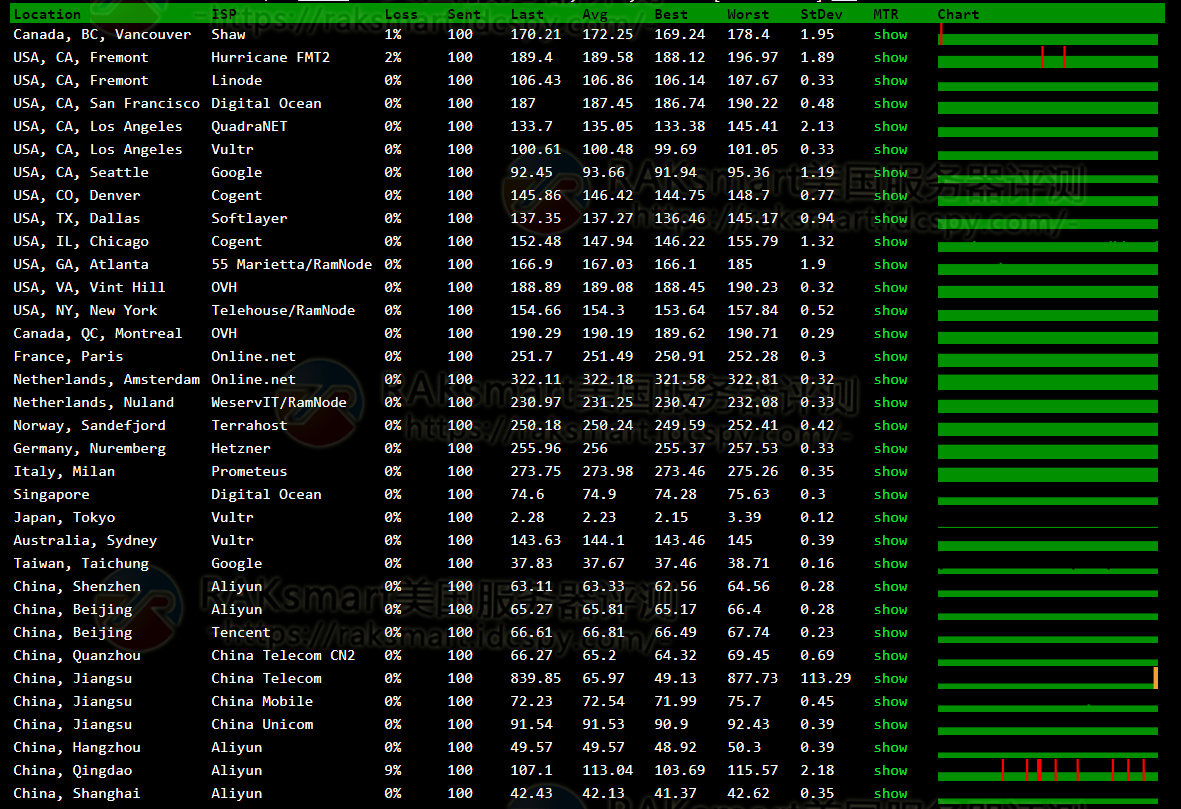The width and height of the screenshot is (1181, 809).
Task: Open MTR show link for Hurricane FMT2
Action: click(890, 57)
